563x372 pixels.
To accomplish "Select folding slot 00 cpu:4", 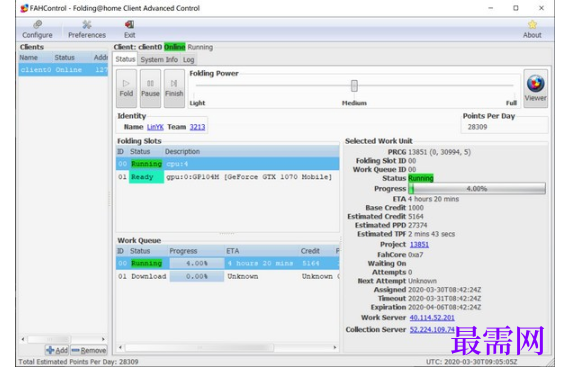I will coord(228,164).
